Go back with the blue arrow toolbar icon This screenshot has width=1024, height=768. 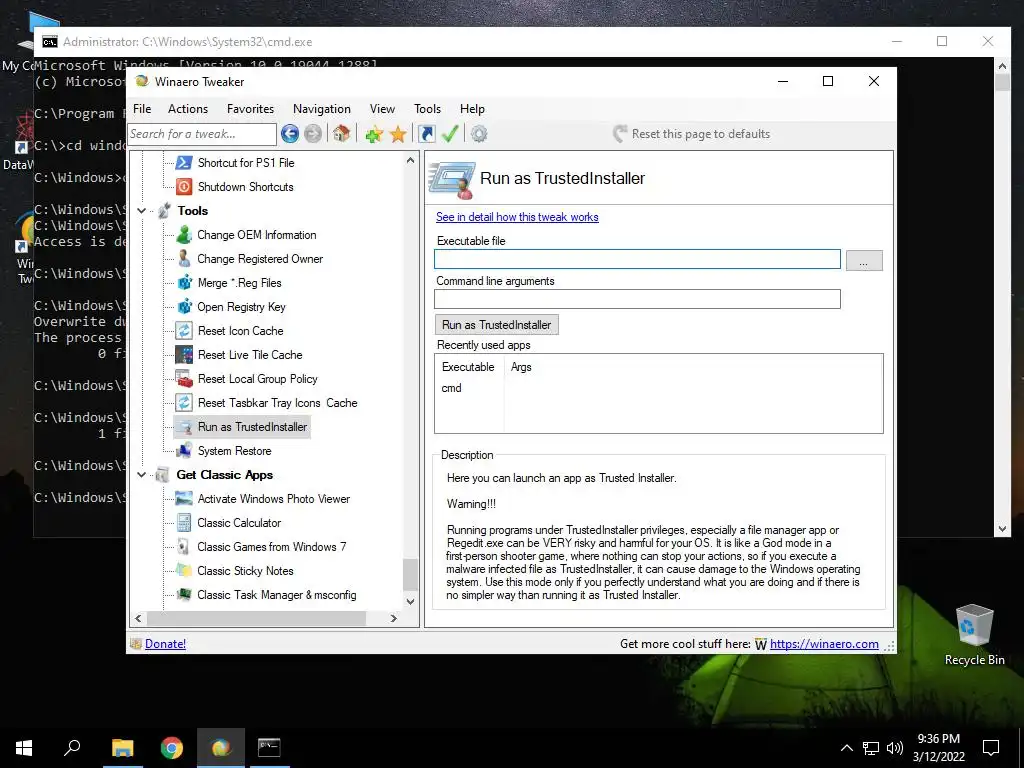point(290,134)
